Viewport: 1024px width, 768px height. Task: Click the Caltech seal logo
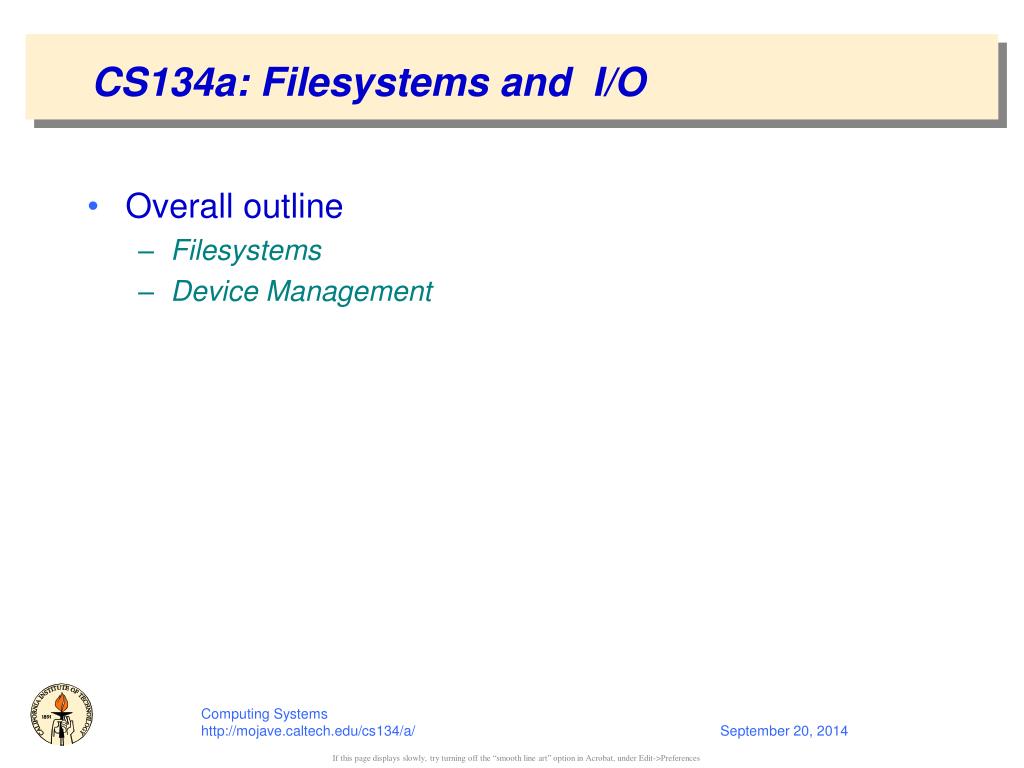(x=61, y=715)
